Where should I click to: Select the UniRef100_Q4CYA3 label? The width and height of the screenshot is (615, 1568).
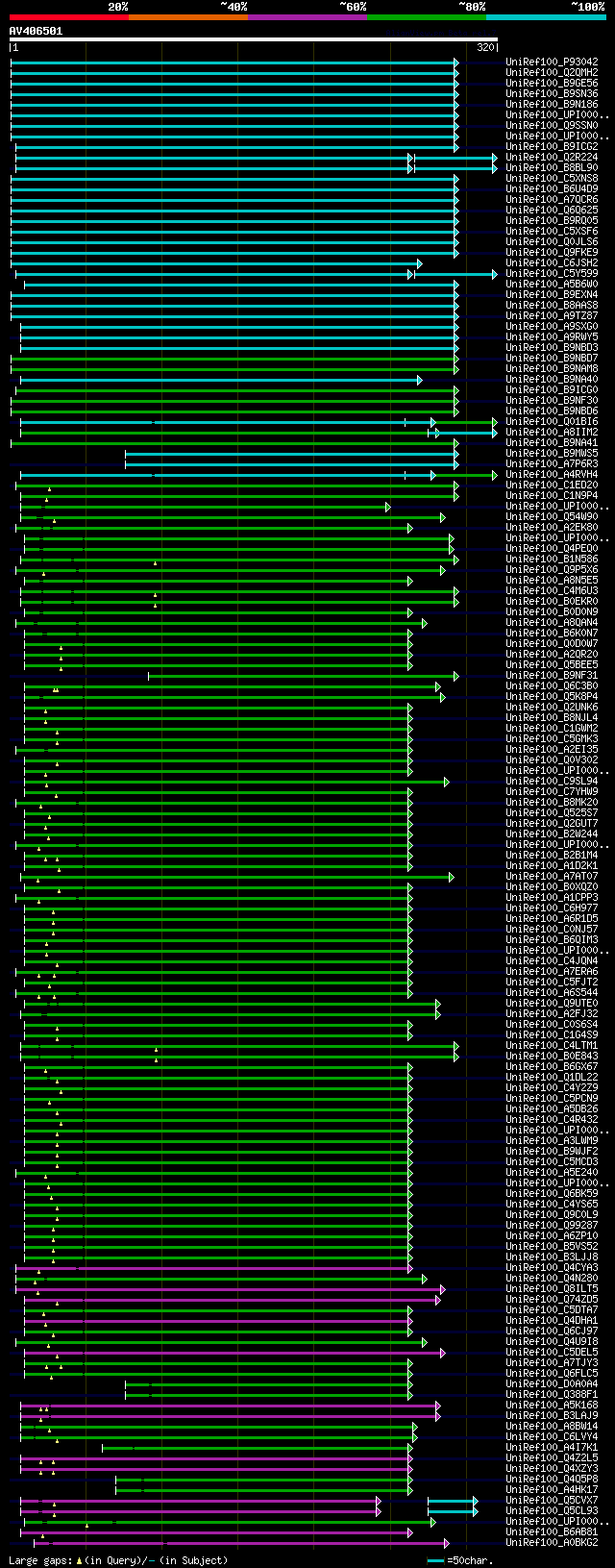coord(552,1268)
